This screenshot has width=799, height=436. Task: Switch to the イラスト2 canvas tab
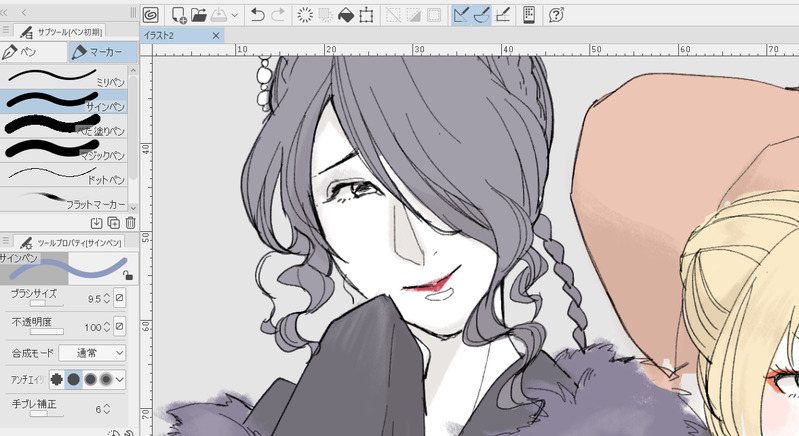coord(176,36)
